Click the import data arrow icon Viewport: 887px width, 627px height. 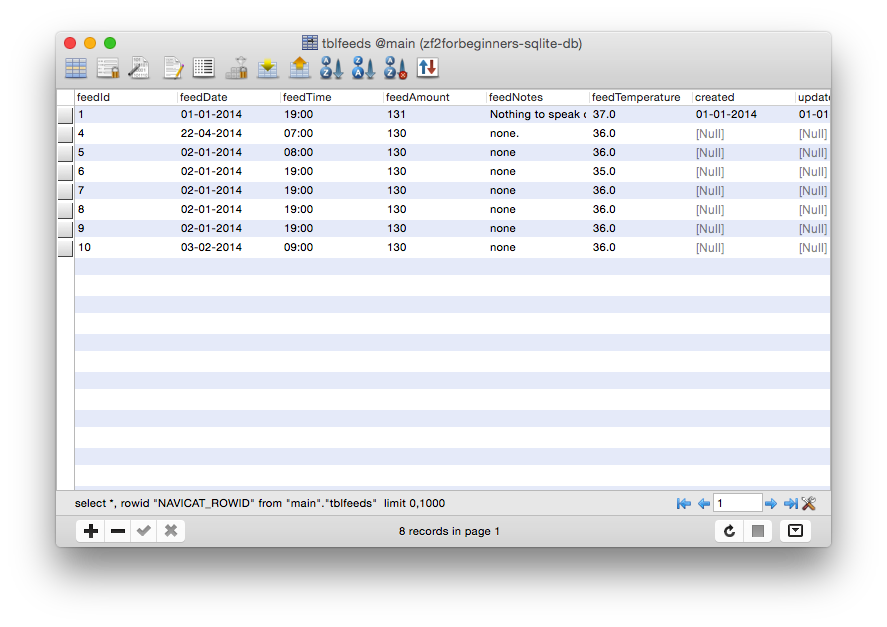click(268, 68)
